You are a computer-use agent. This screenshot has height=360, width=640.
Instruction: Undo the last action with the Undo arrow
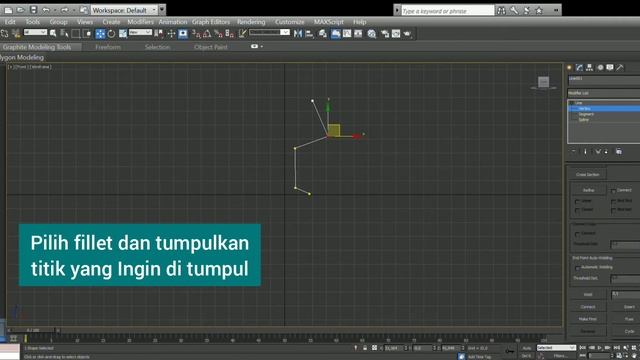coord(46,10)
